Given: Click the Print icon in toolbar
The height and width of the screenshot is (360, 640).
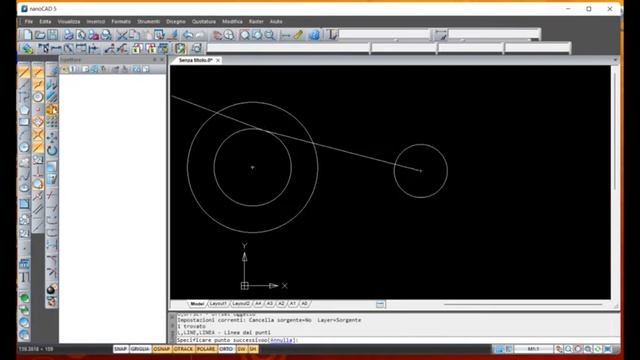Looking at the screenshot, I should (x=69, y=35).
